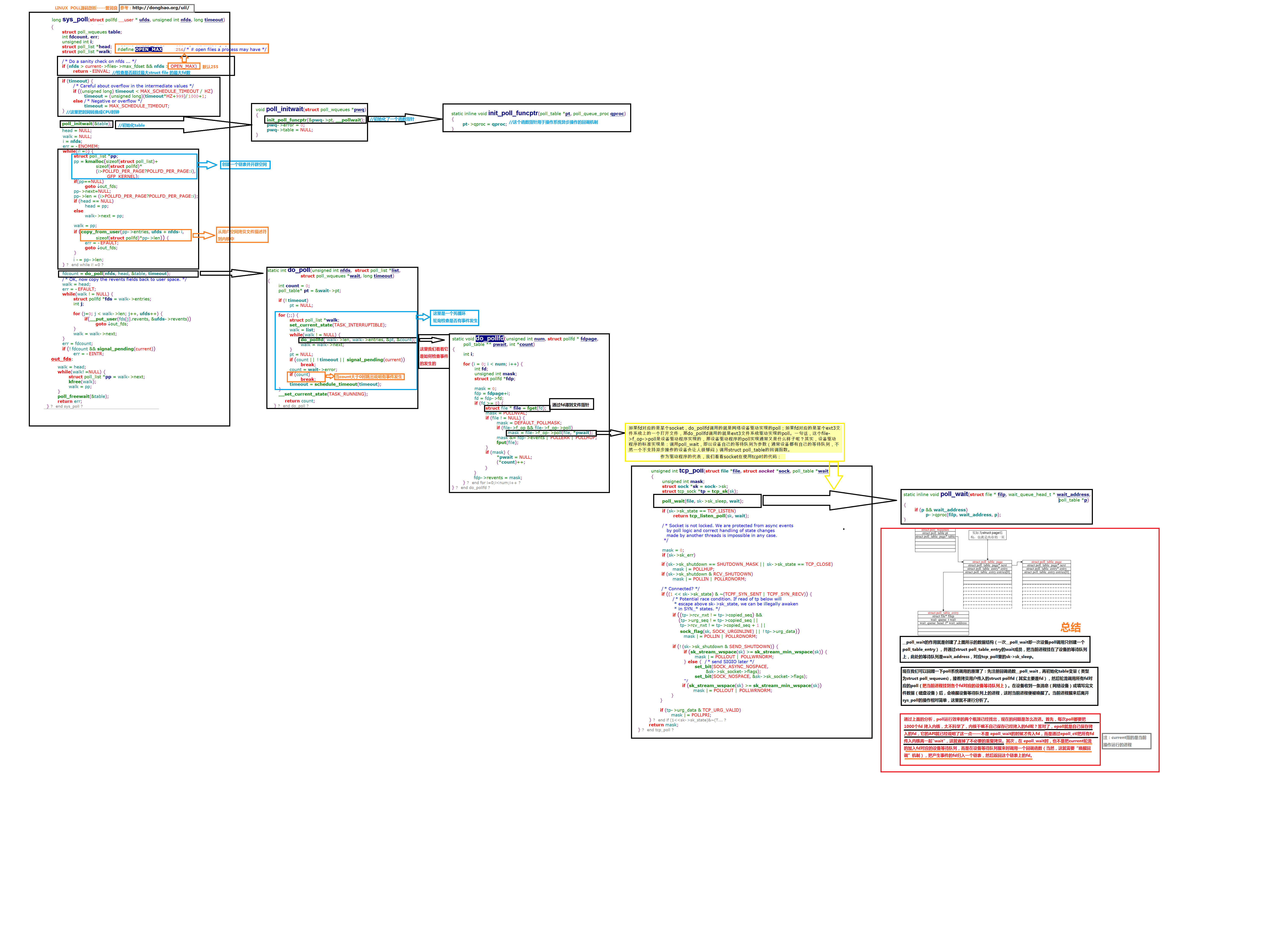
Task: Click the 'set_current_state(TASK_INTERRUPTIBLE);' line
Action: [x=338, y=325]
